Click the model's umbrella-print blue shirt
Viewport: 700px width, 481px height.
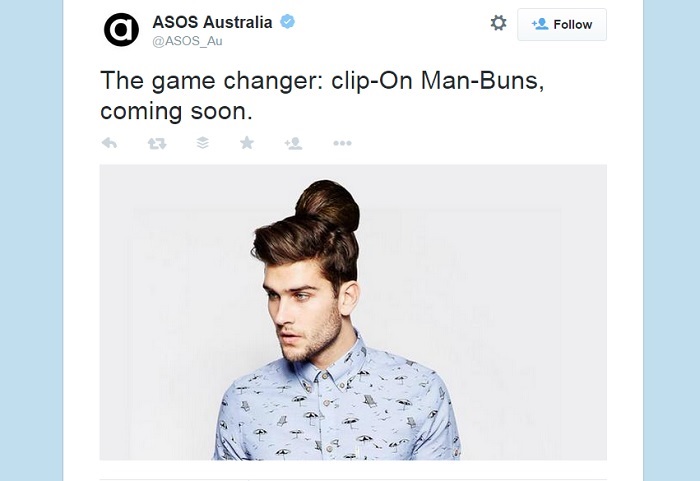[337, 406]
